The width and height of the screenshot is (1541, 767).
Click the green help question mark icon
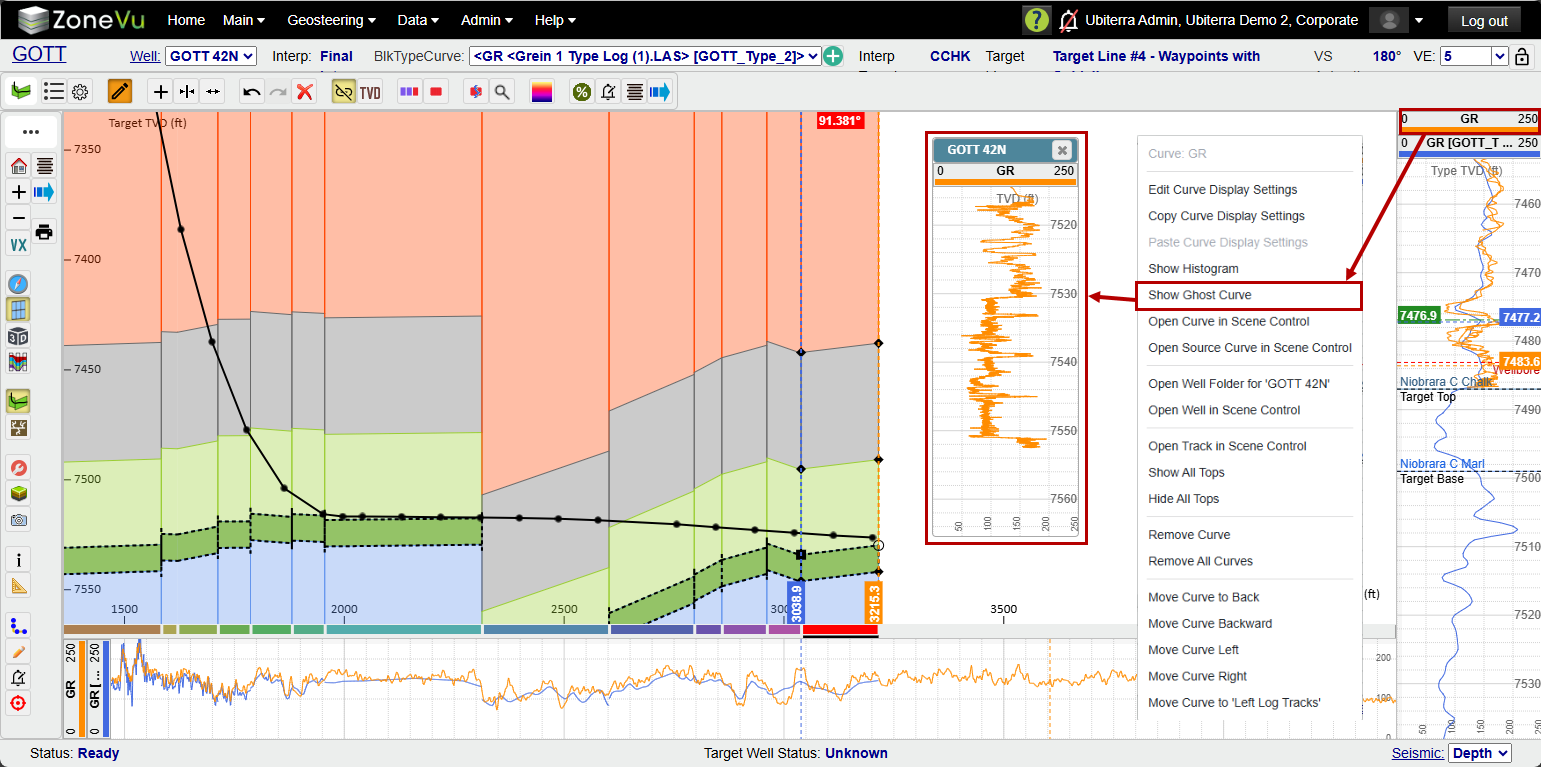(x=1037, y=20)
